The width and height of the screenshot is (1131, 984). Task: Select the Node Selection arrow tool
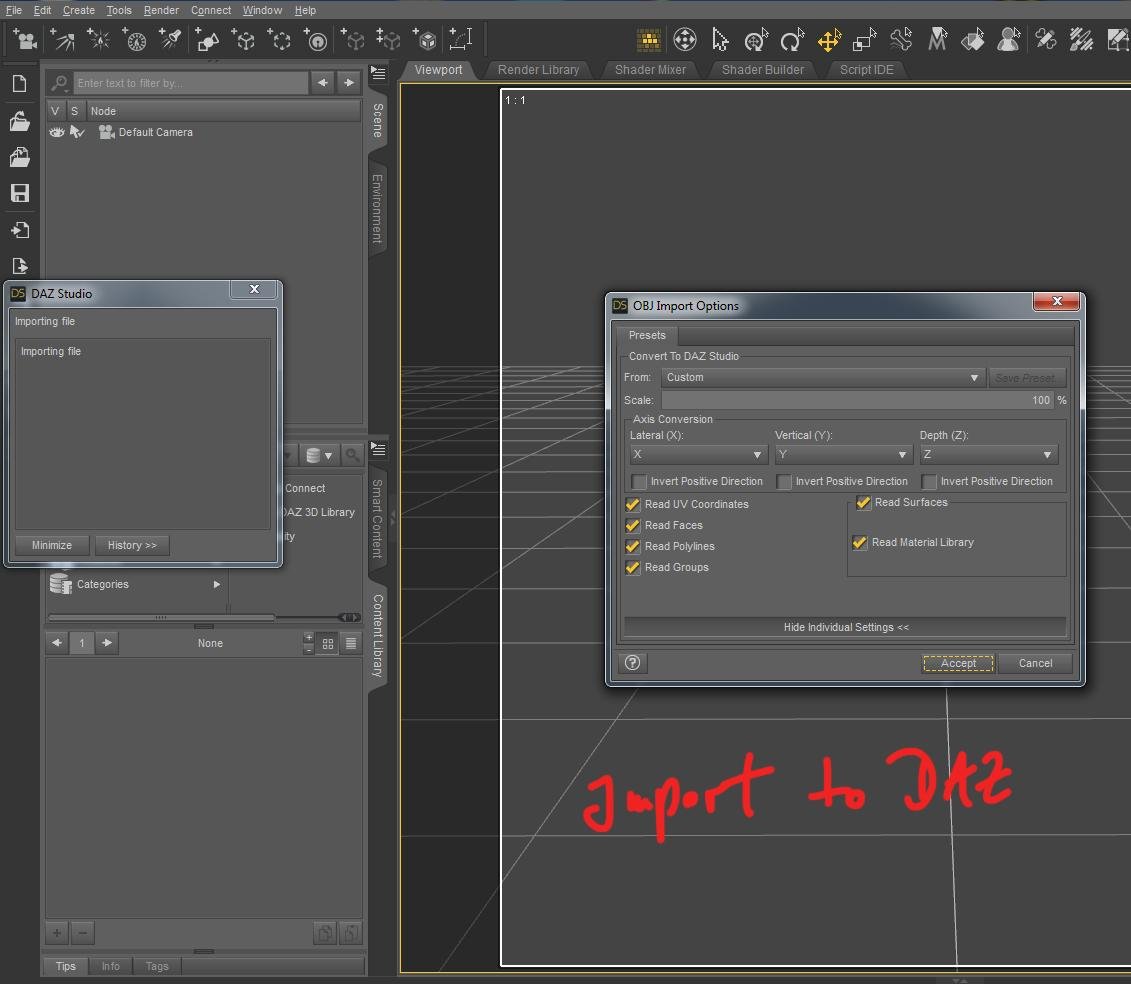(x=719, y=40)
